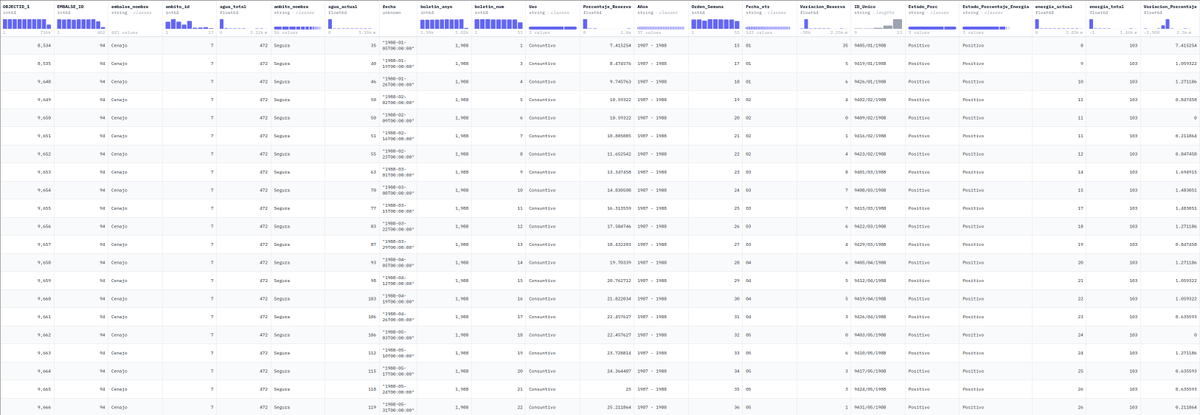Click OBJECTID cell 9,648

43,81
